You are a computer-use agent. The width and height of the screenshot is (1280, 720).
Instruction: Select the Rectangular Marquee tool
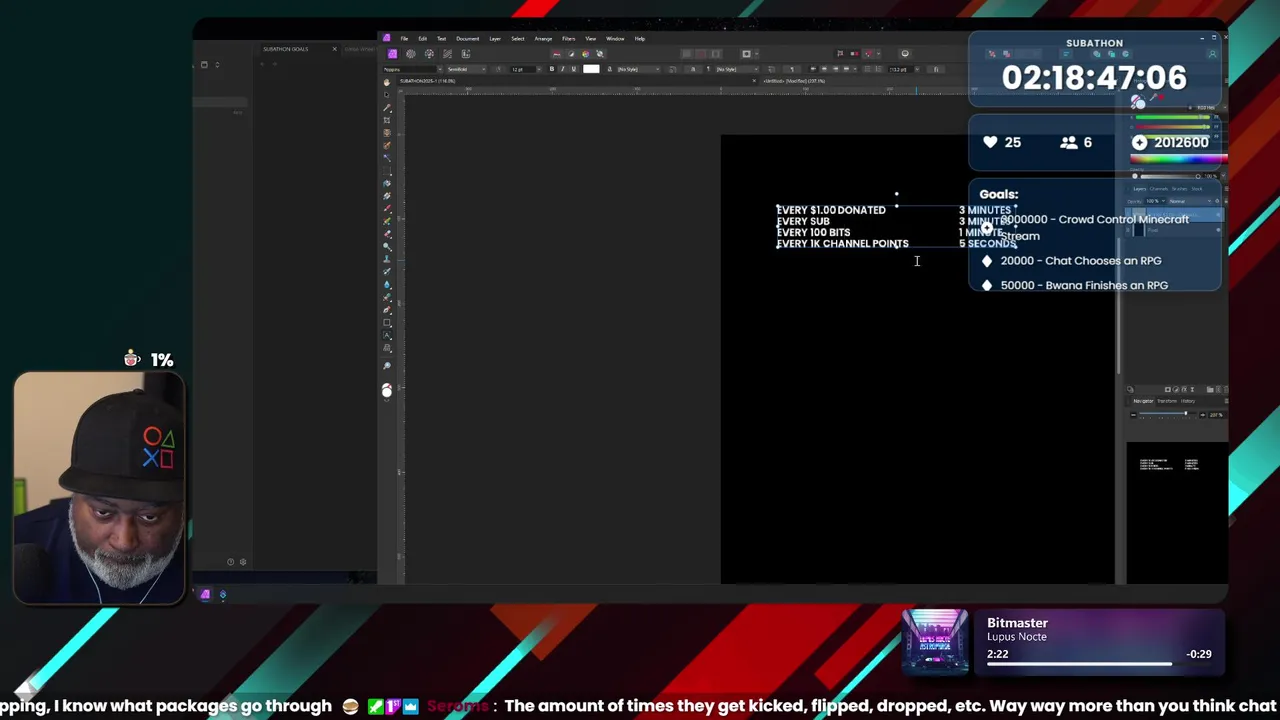[x=387, y=170]
